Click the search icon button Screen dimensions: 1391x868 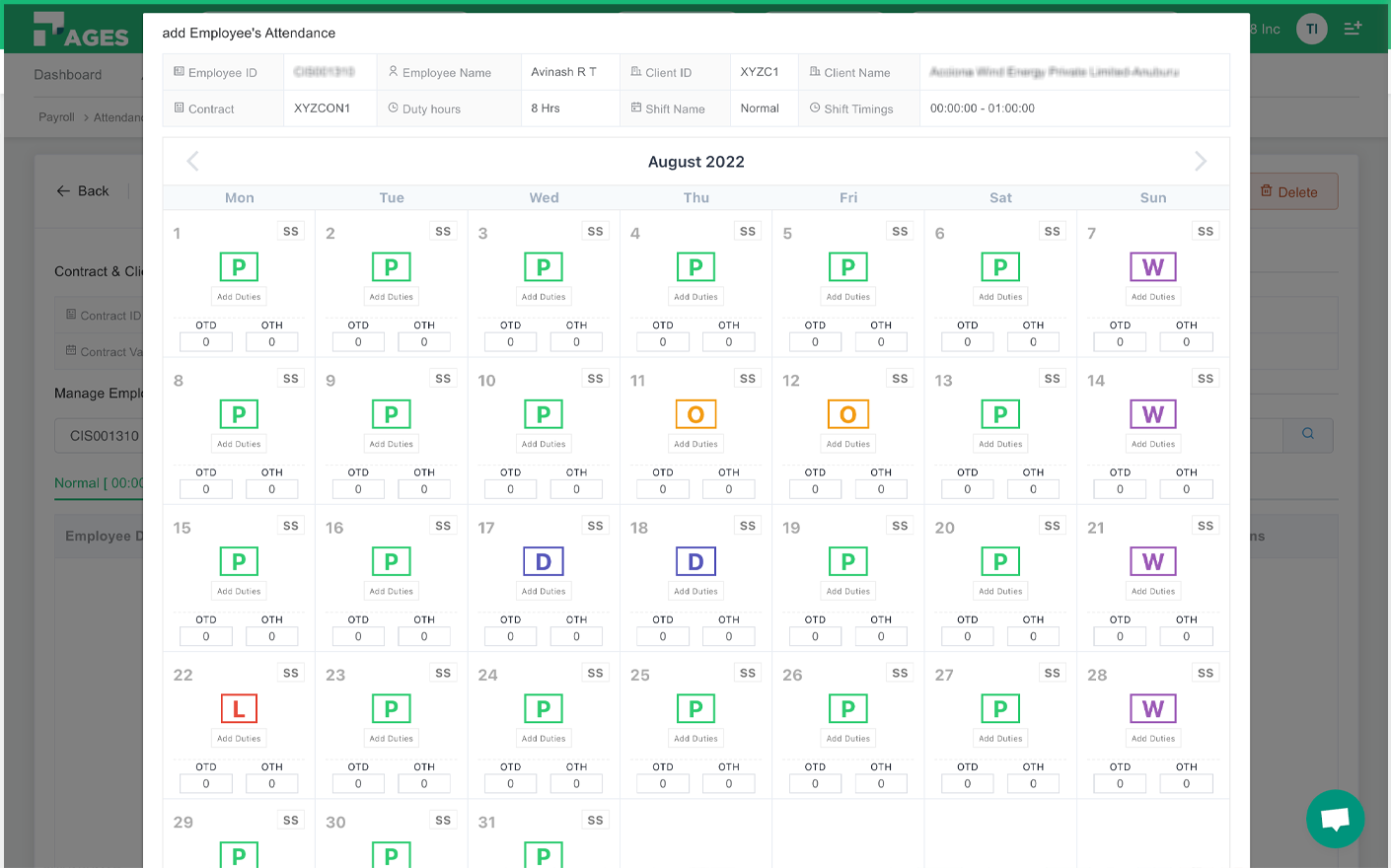click(x=1307, y=434)
